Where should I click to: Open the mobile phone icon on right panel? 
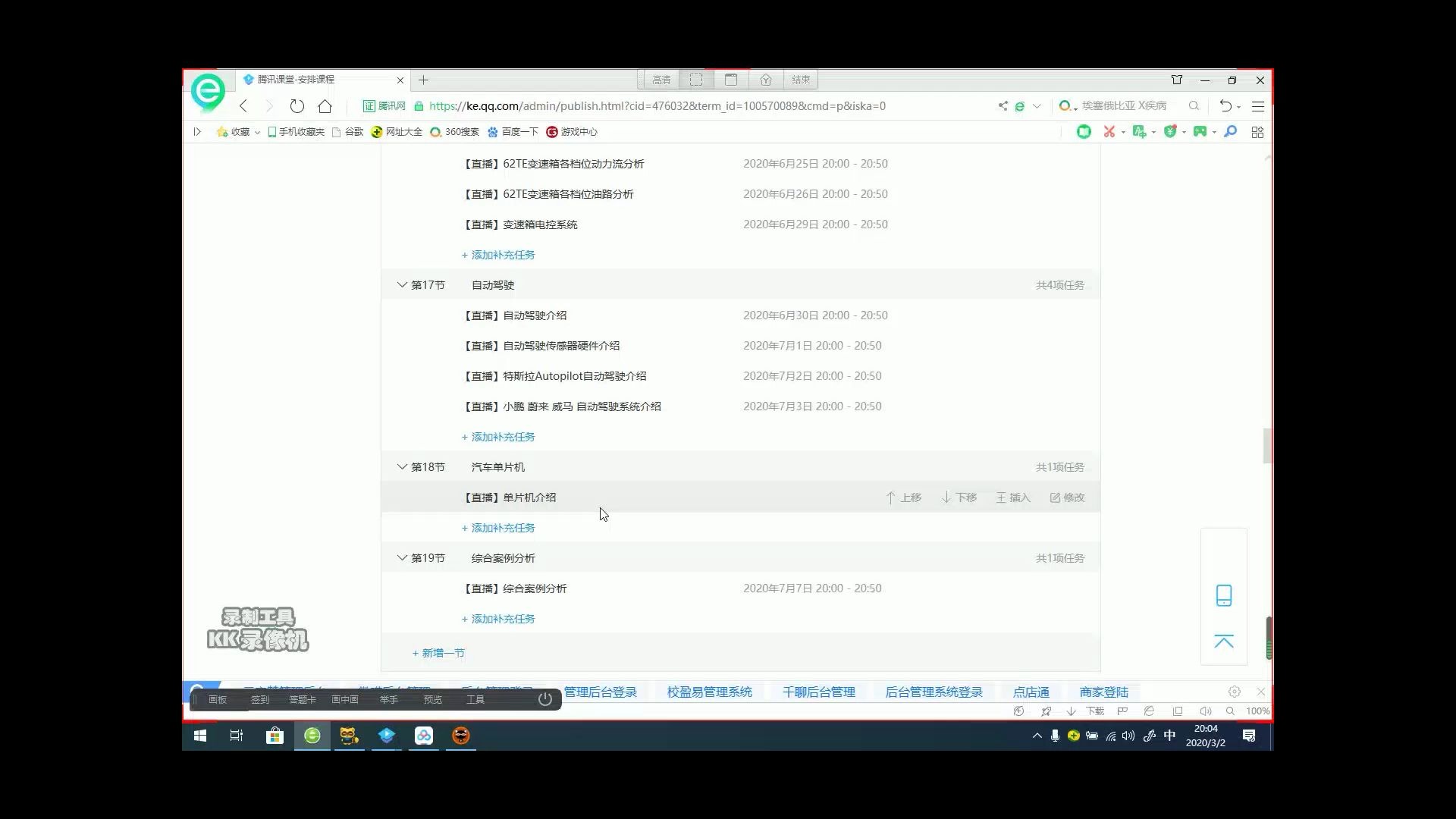1224,595
